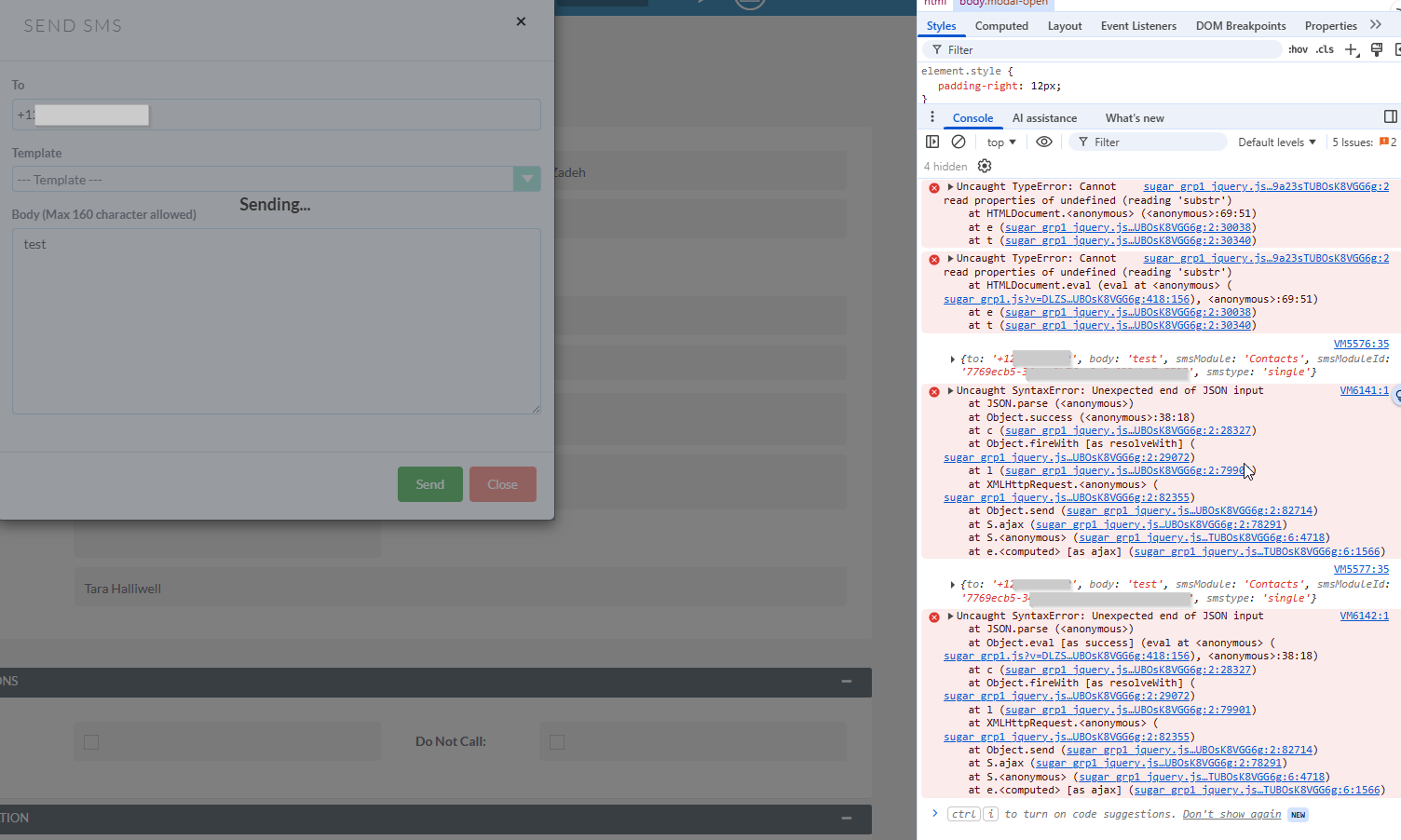
Task: Expand the Default levels dropdown
Action: [x=1276, y=142]
